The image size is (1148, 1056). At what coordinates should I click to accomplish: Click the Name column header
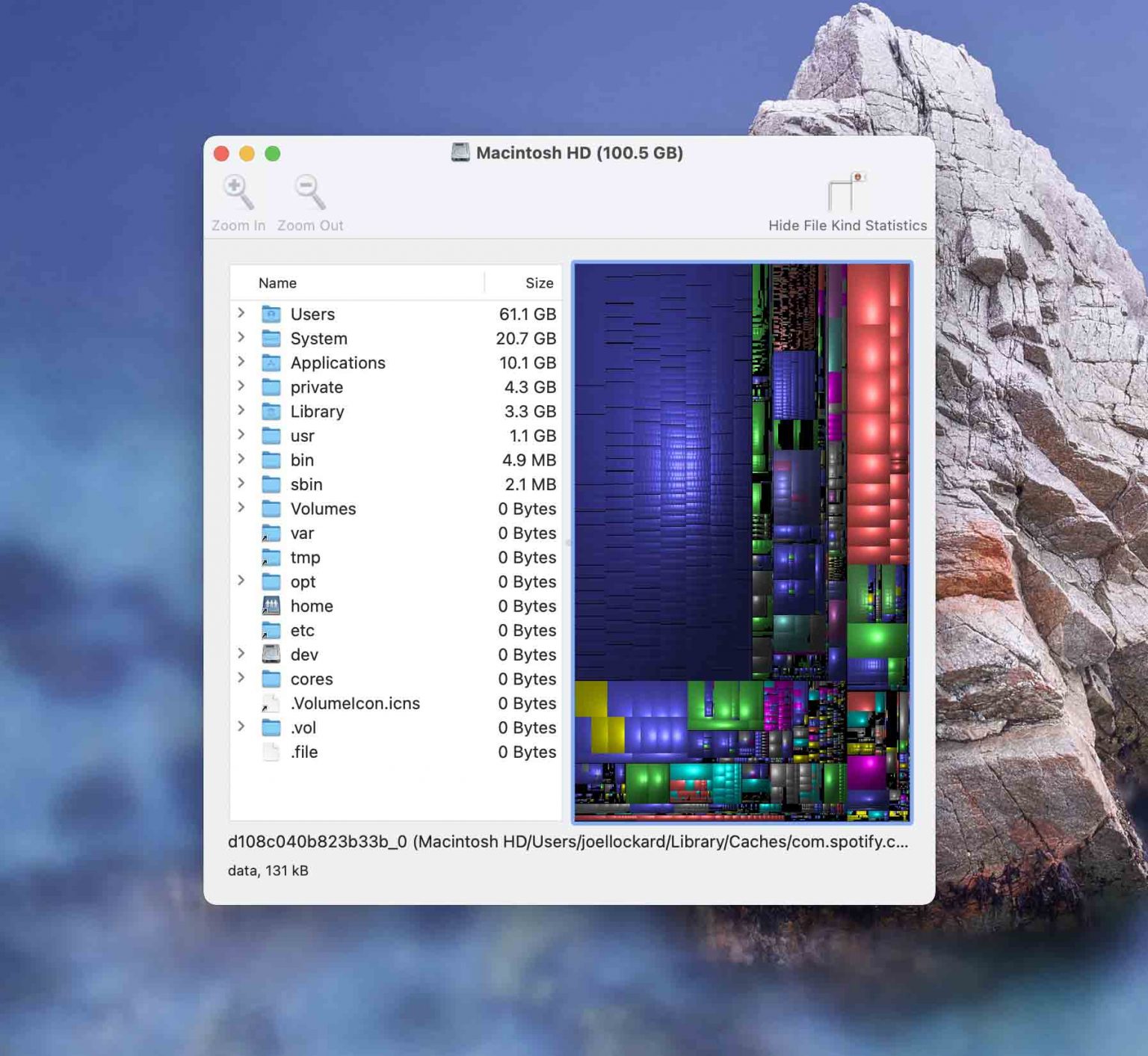click(x=277, y=282)
